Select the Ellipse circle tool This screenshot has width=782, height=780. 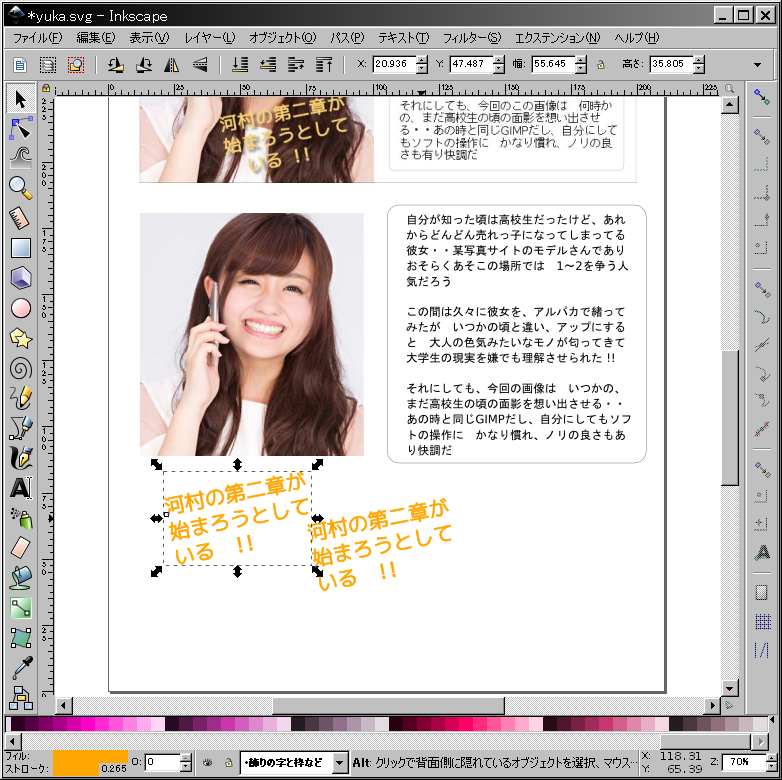pyautogui.click(x=20, y=308)
